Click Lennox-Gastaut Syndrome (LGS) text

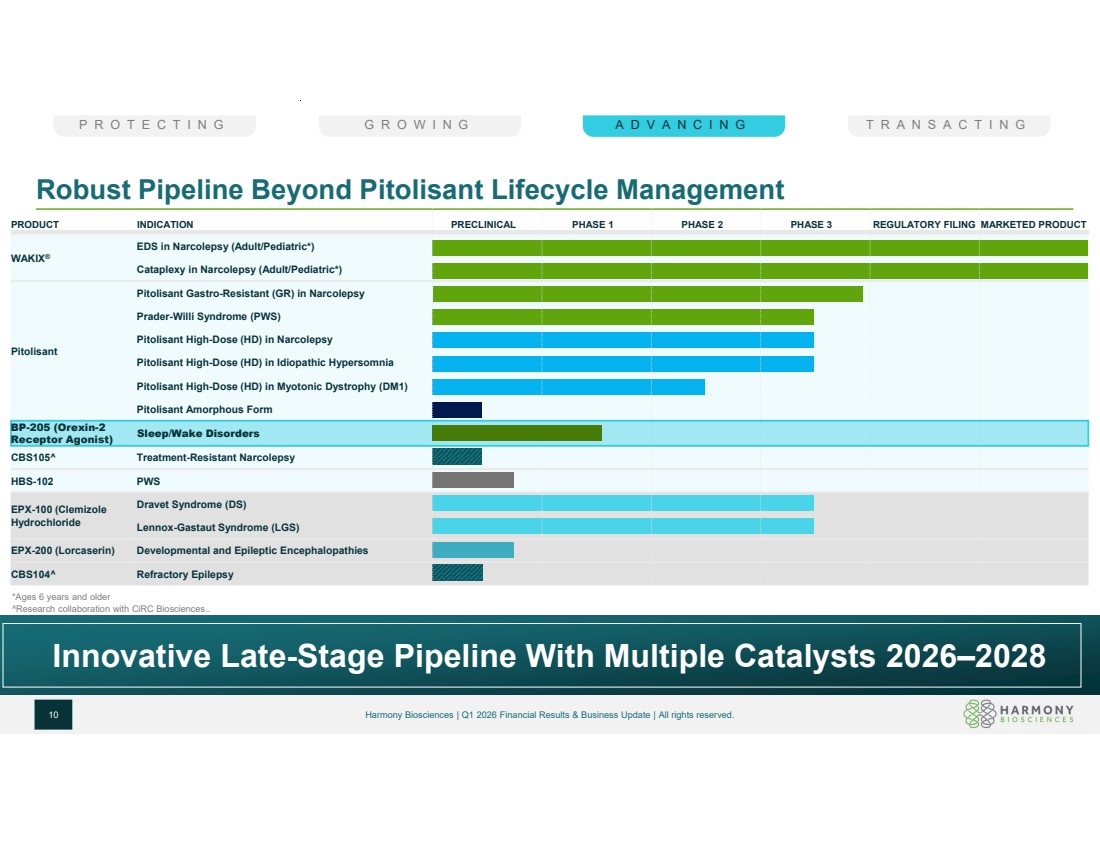217,528
